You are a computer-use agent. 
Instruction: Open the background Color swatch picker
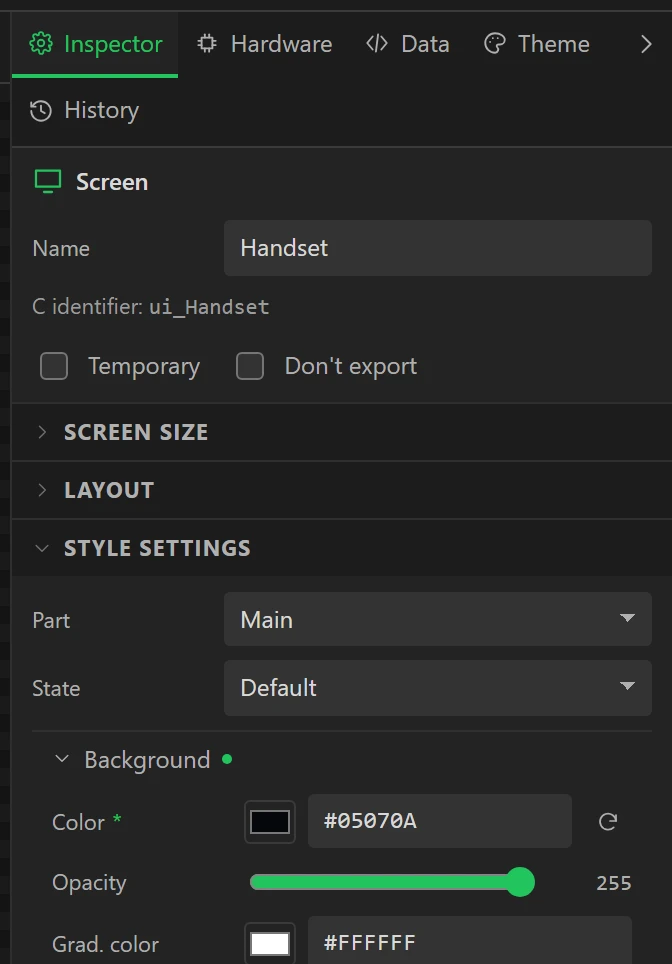pos(270,821)
